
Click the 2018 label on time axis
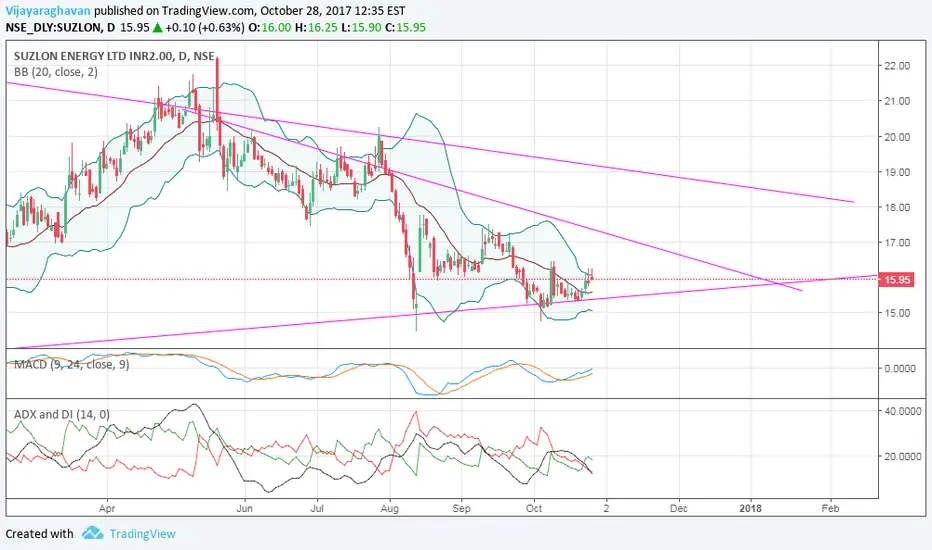tap(751, 508)
